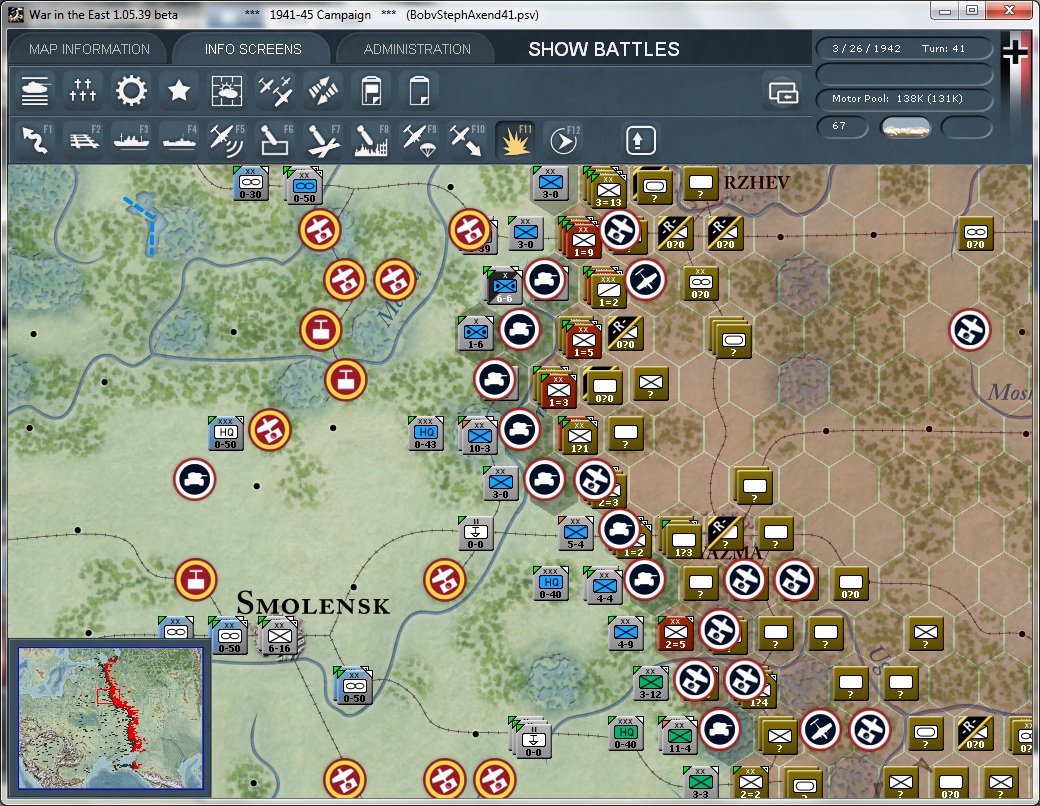
Task: Click the overlapping-windows icon beside the date panel
Action: point(783,92)
